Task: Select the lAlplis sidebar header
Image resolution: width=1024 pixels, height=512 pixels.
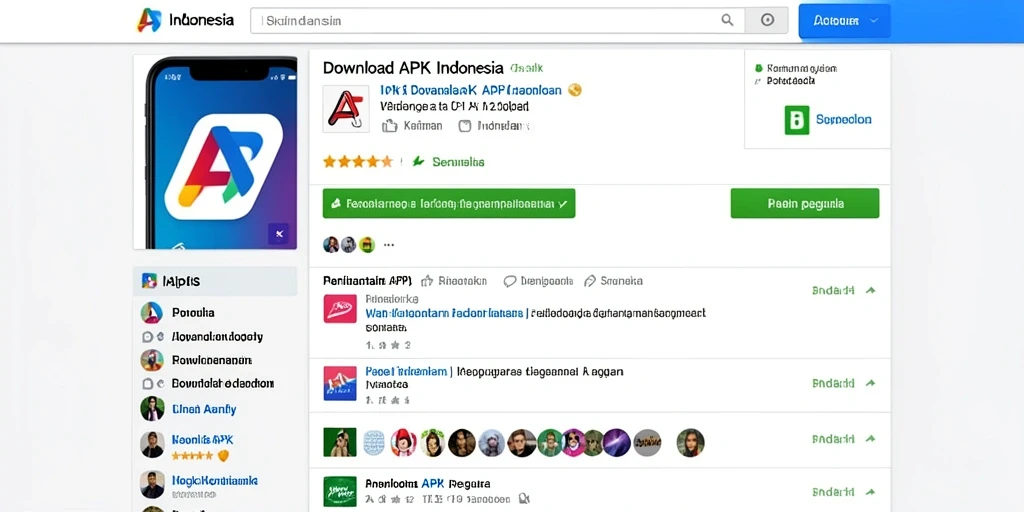Action: tap(215, 281)
